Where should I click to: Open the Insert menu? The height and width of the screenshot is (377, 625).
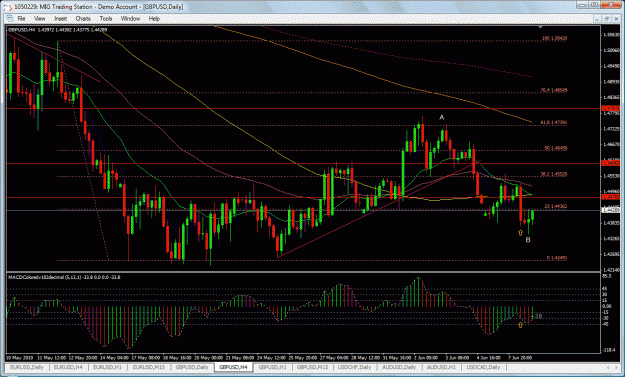pyautogui.click(x=61, y=19)
